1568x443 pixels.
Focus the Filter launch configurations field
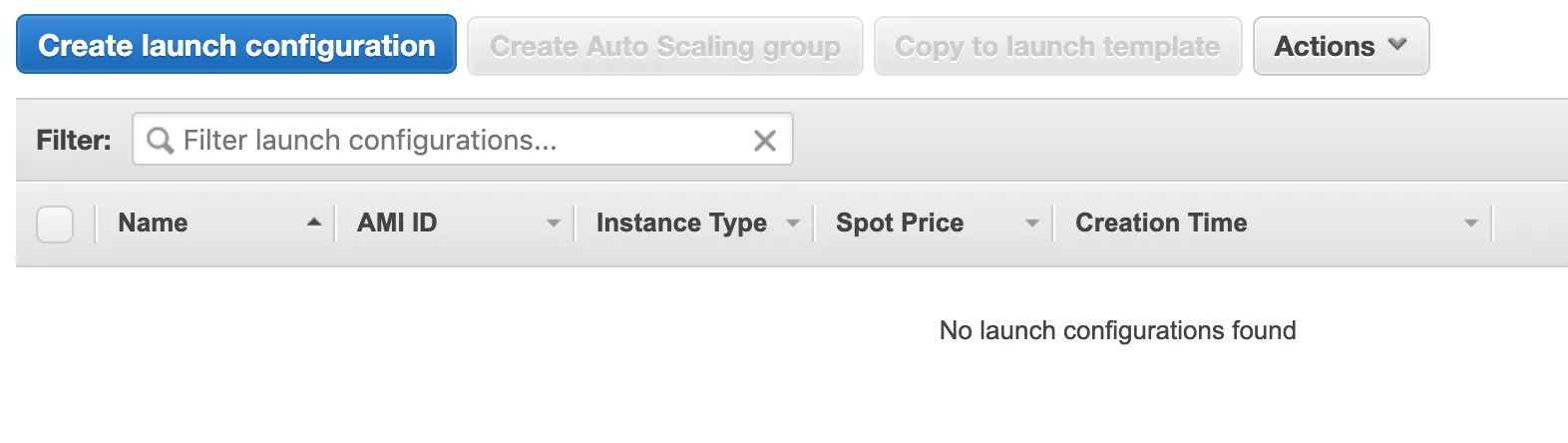[x=459, y=141]
